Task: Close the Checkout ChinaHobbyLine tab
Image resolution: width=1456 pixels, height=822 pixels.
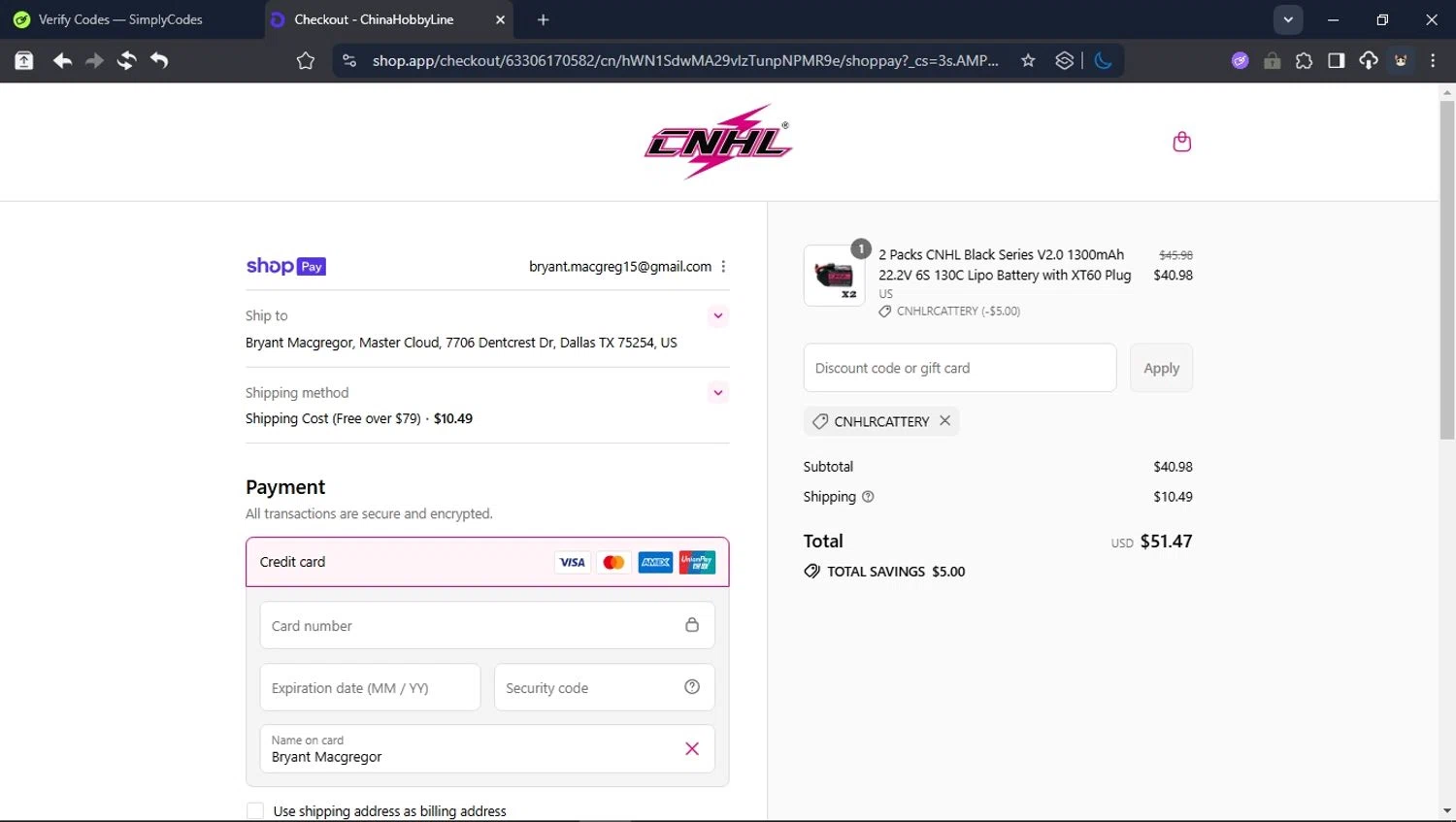Action: coord(500,19)
